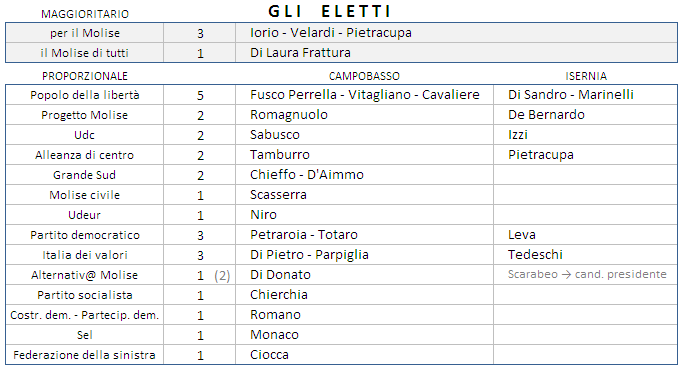The height and width of the screenshot is (370, 683).
Task: Click the GLI ELETTI title
Action: [329, 11]
